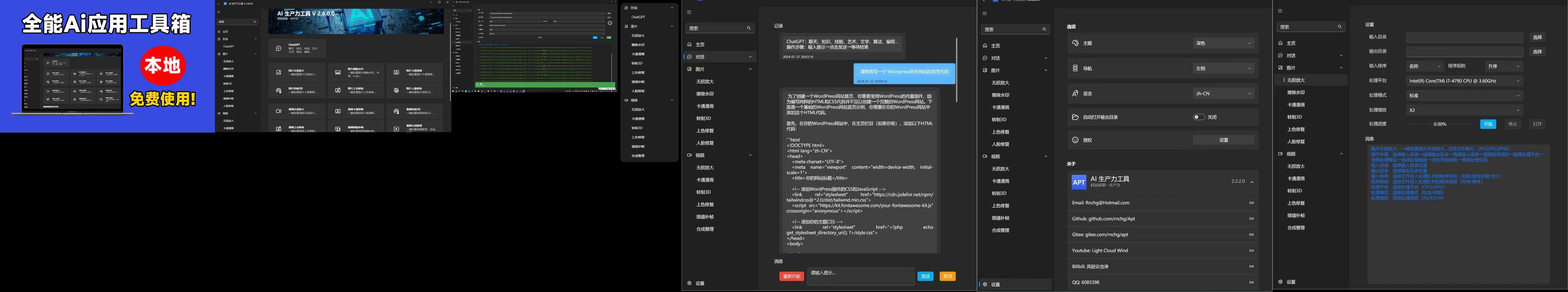Click the 导航 layout icon in the options list
The height and width of the screenshot is (292, 1568).
1075,68
